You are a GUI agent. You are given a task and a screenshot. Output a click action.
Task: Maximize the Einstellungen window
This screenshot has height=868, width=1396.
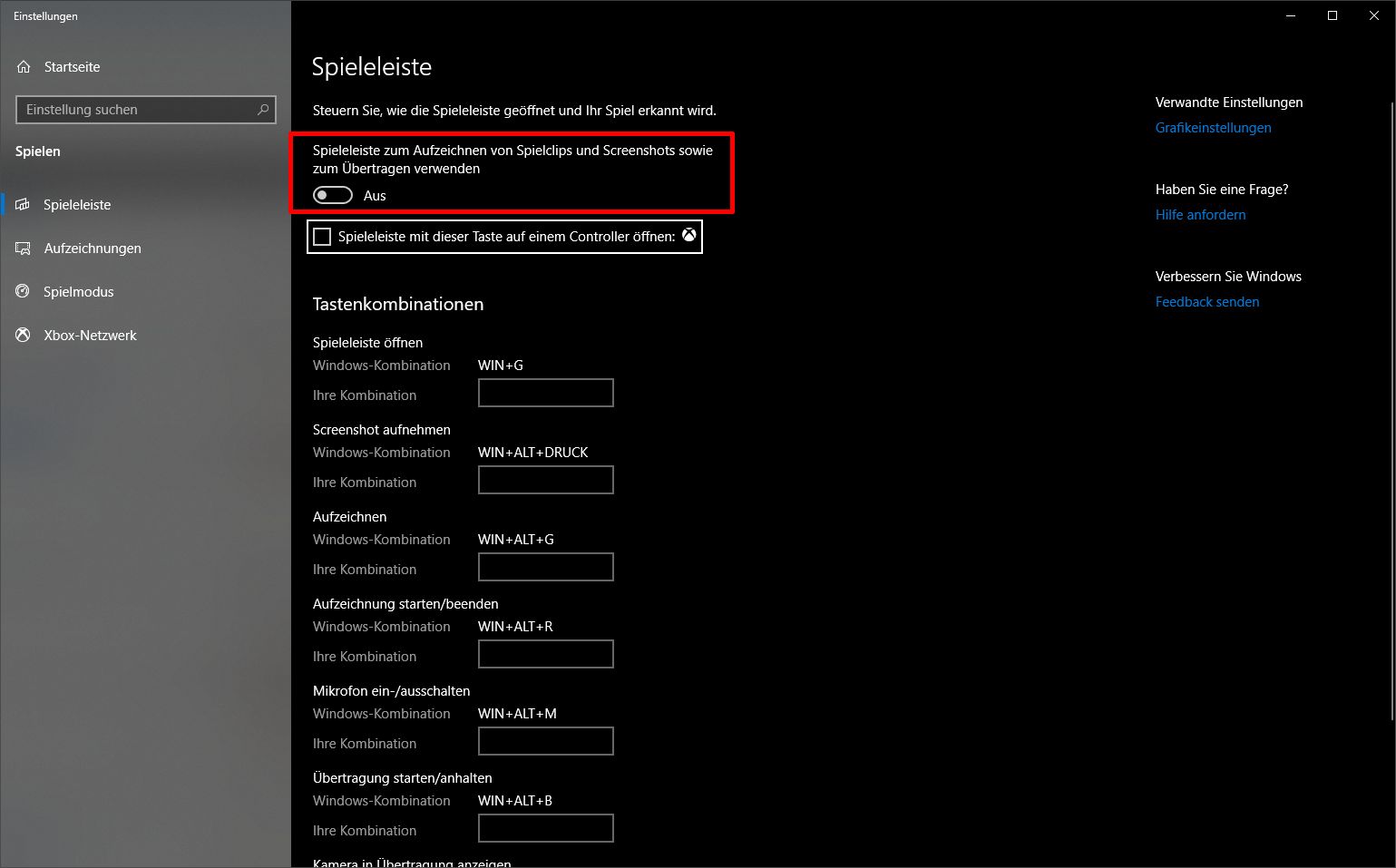(x=1333, y=15)
